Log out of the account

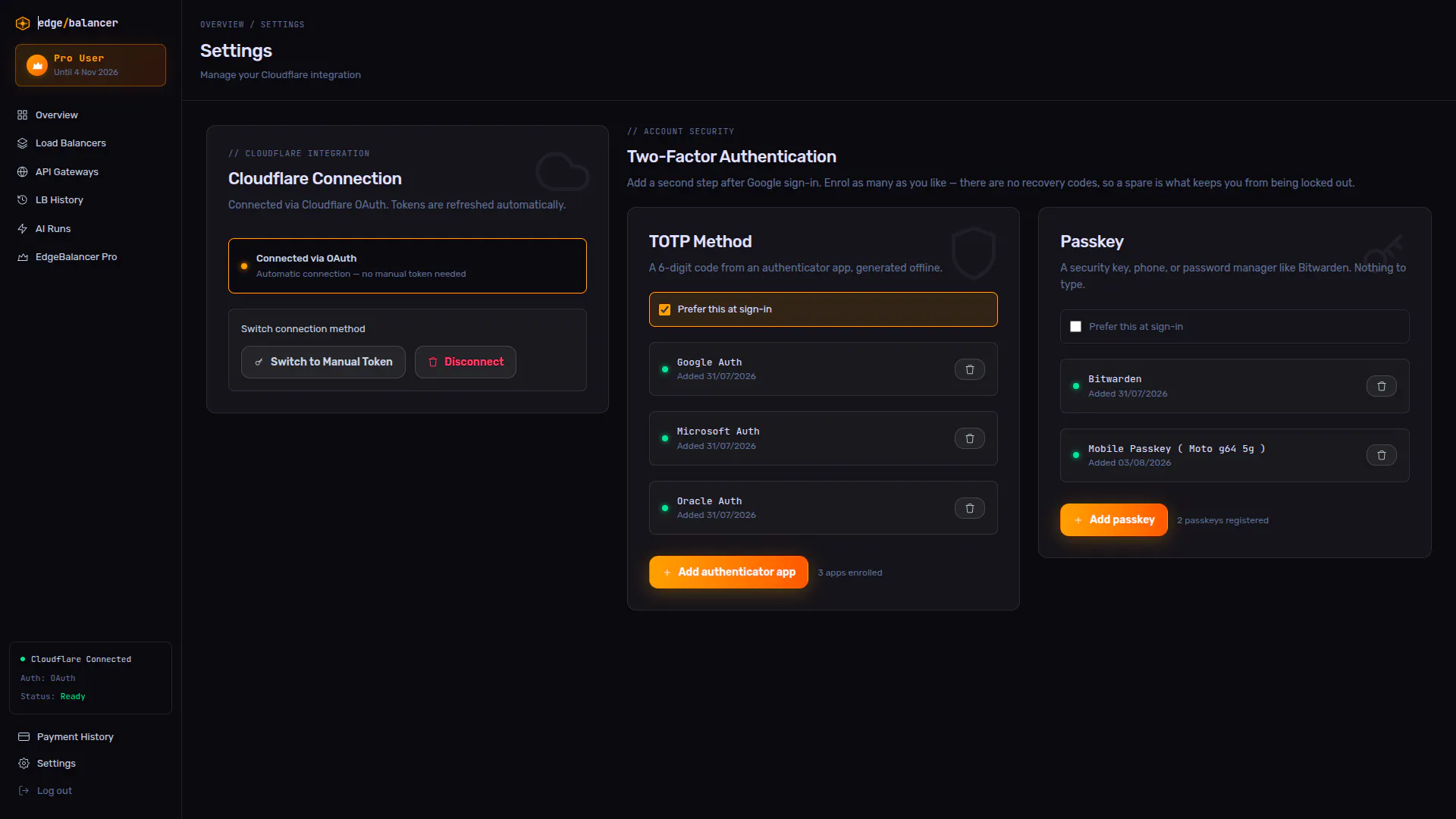coord(55,791)
